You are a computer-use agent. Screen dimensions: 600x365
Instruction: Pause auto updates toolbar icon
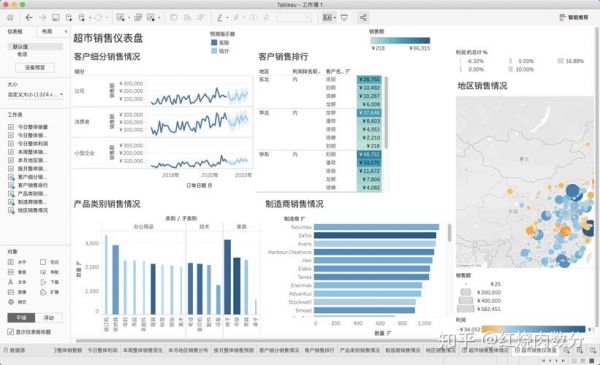(x=82, y=18)
